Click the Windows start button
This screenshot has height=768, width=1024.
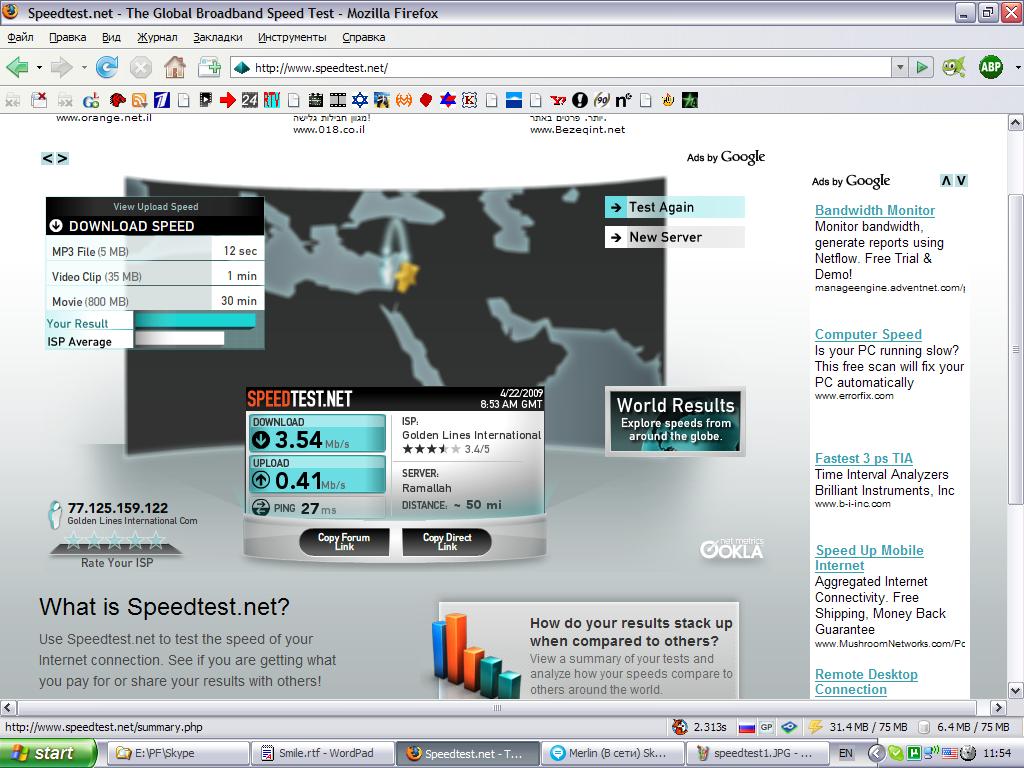point(47,754)
